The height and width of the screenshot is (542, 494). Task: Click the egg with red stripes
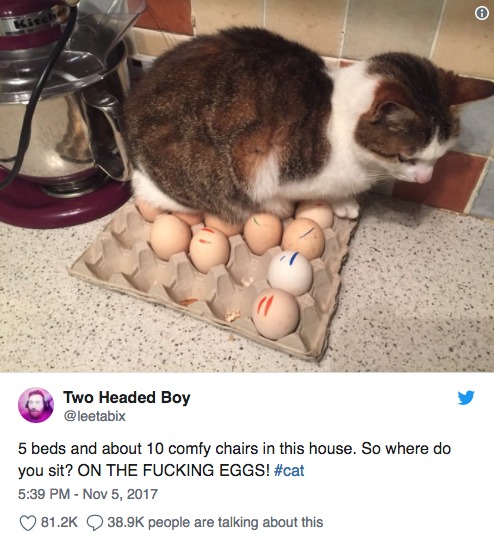(x=276, y=314)
